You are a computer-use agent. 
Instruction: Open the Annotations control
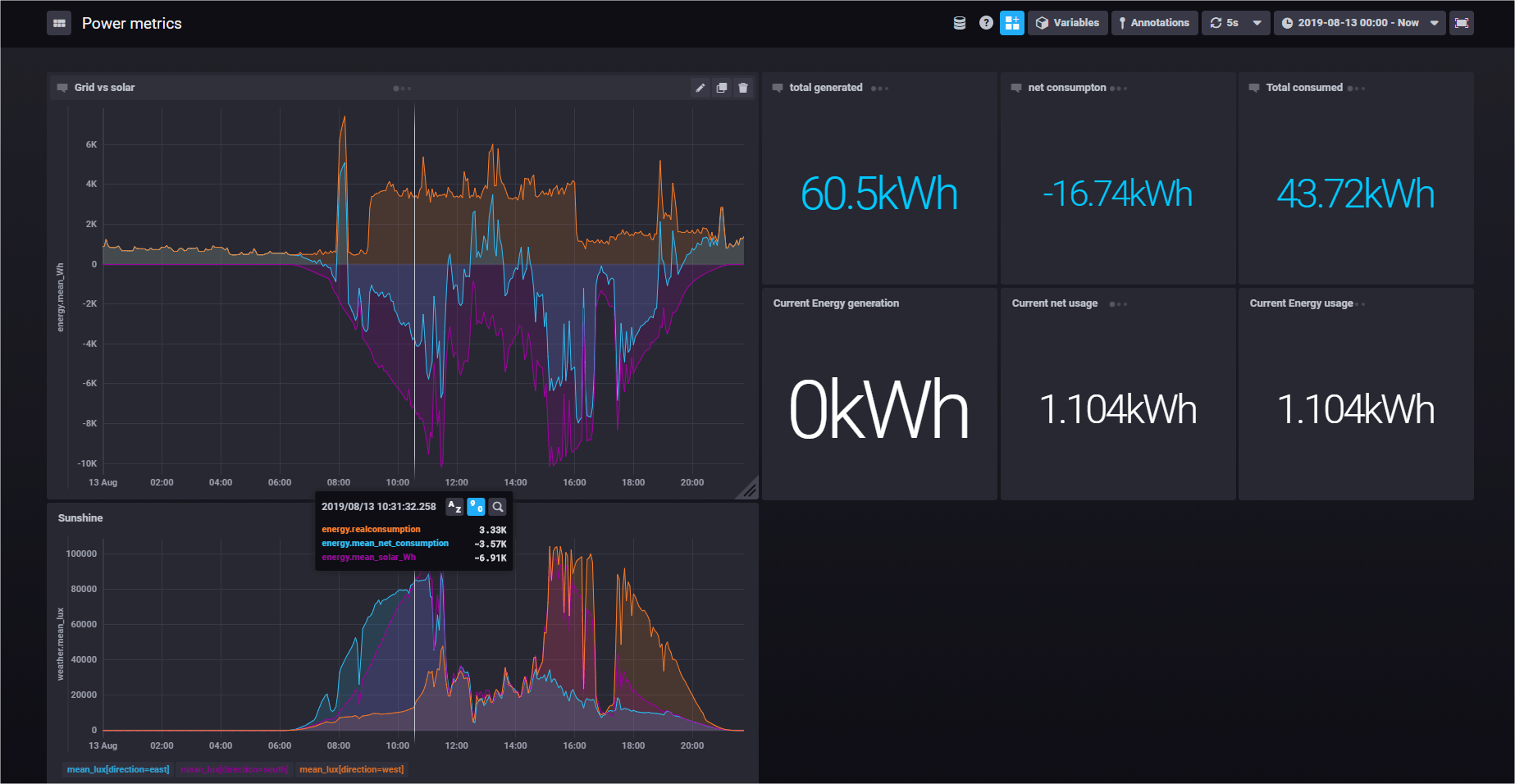(1155, 23)
